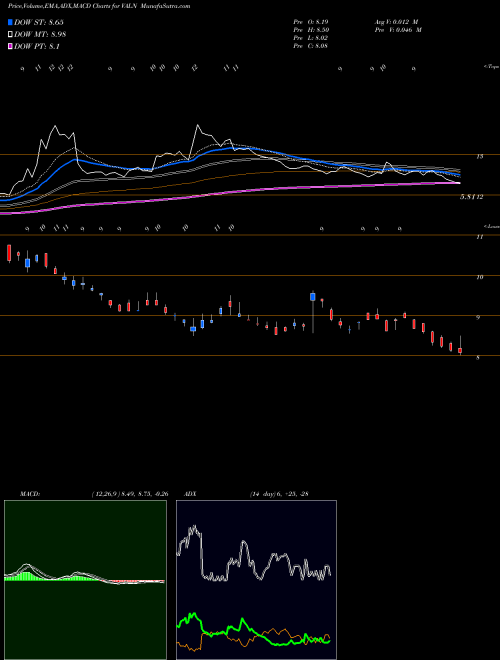Click the blue DOW ST legend swatch
The image size is (500, 660).
pos(10,22)
